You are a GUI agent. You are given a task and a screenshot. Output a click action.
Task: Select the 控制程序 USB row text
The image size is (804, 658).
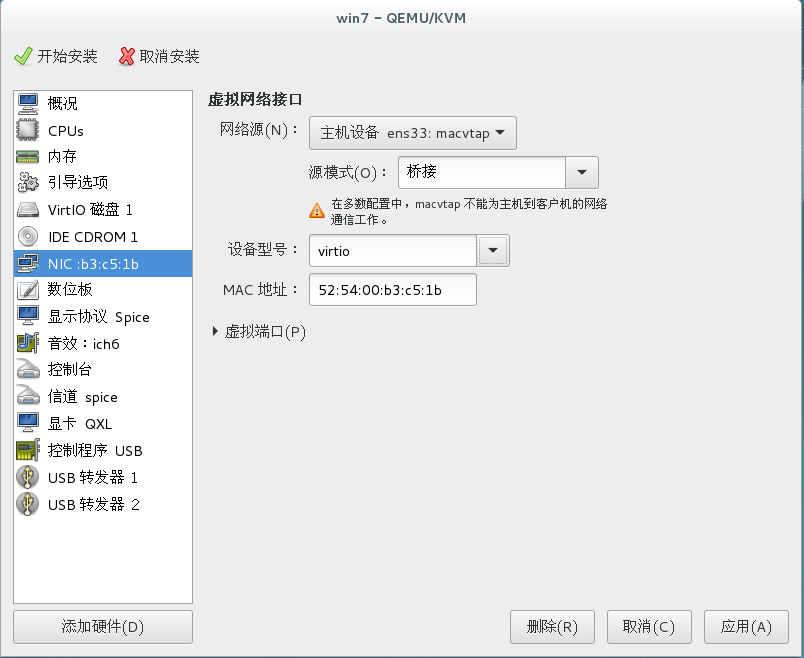[95, 450]
